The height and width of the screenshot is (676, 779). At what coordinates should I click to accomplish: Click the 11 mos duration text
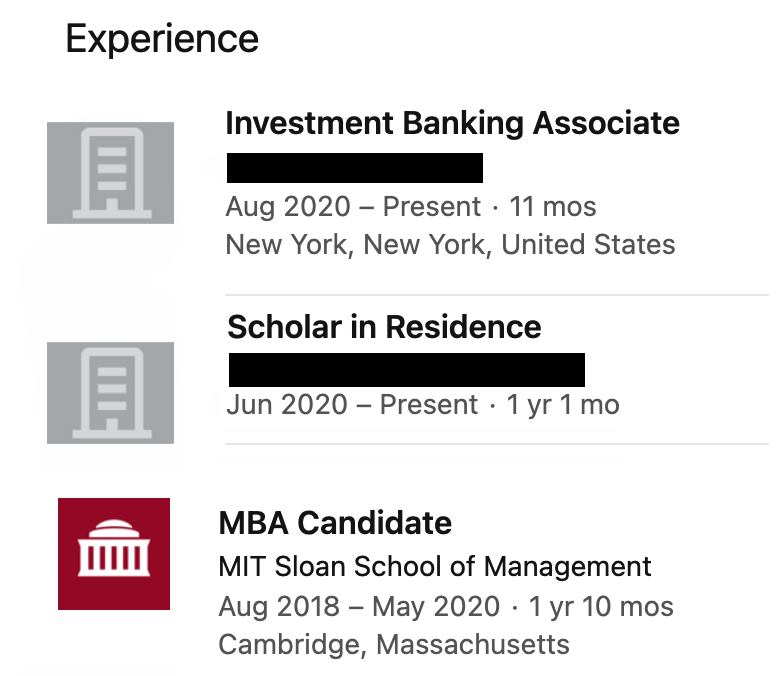click(x=552, y=207)
